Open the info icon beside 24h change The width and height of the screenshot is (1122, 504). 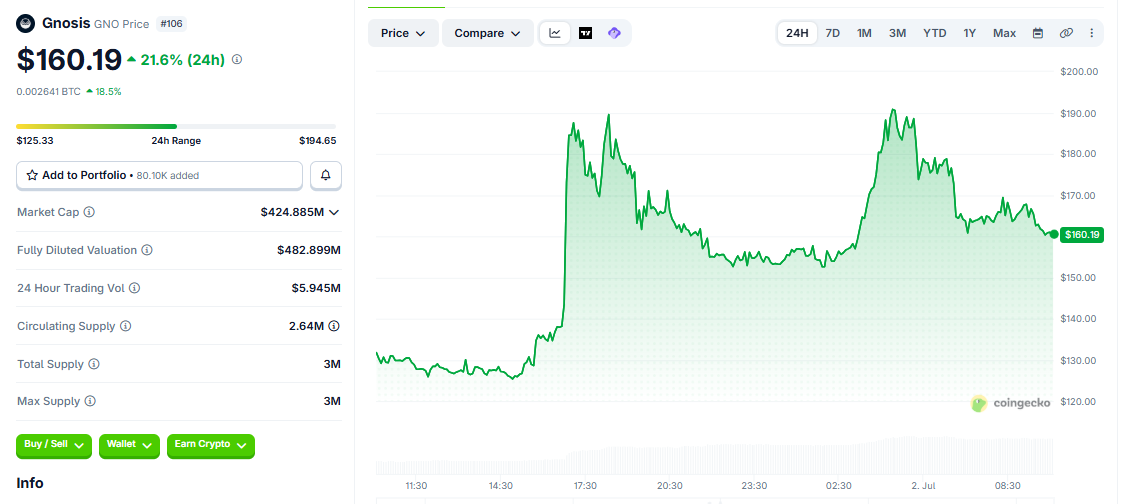(237, 59)
